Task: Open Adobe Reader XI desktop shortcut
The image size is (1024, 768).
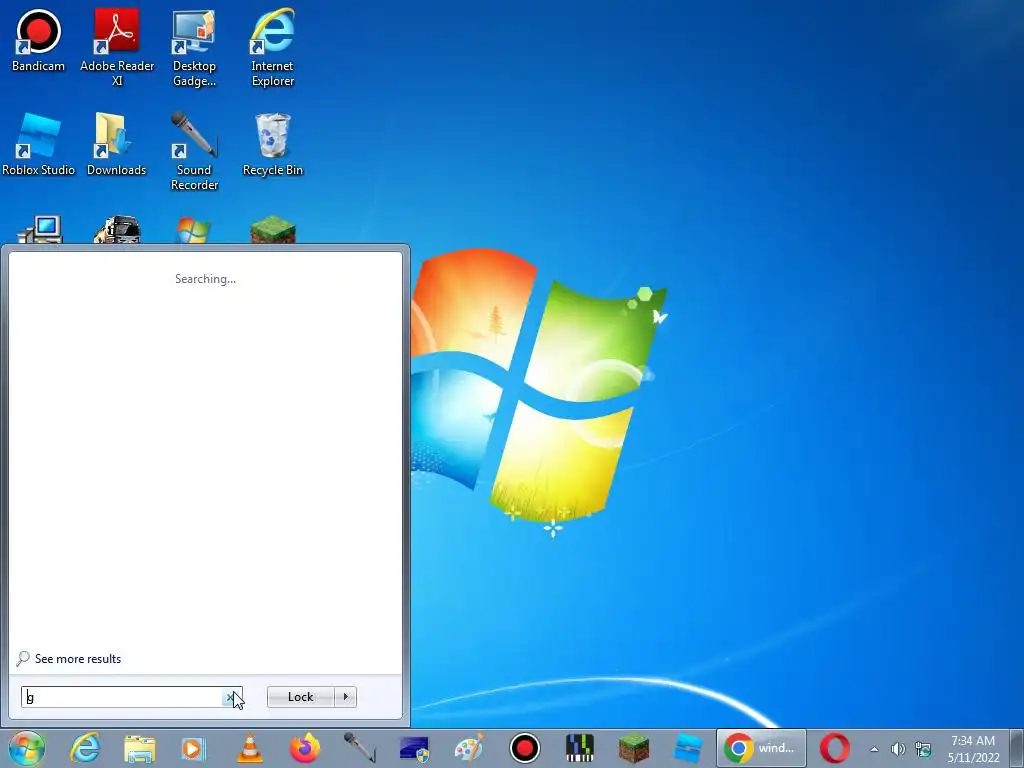Action: [117, 47]
